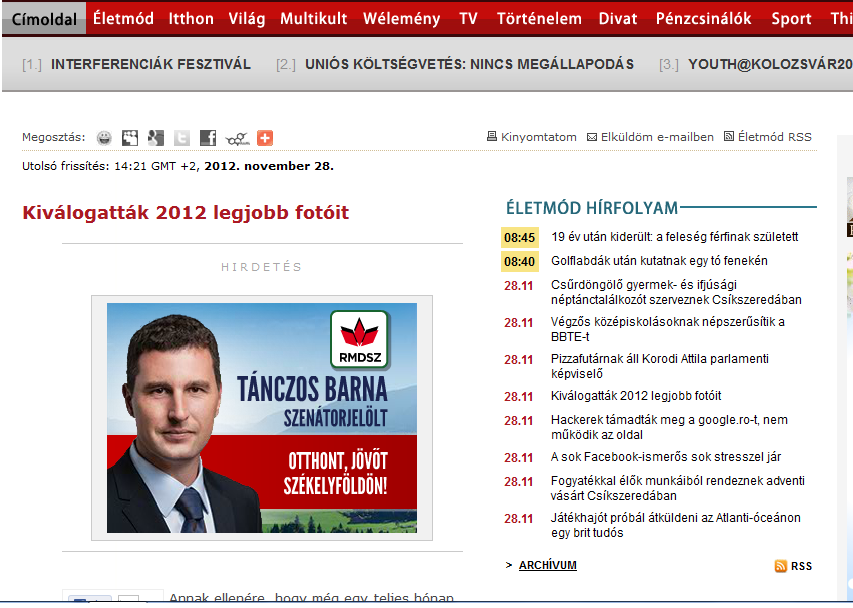The width and height of the screenshot is (853, 608).
Task: Click the printer icon beside Kinyomtatom
Action: 491,137
